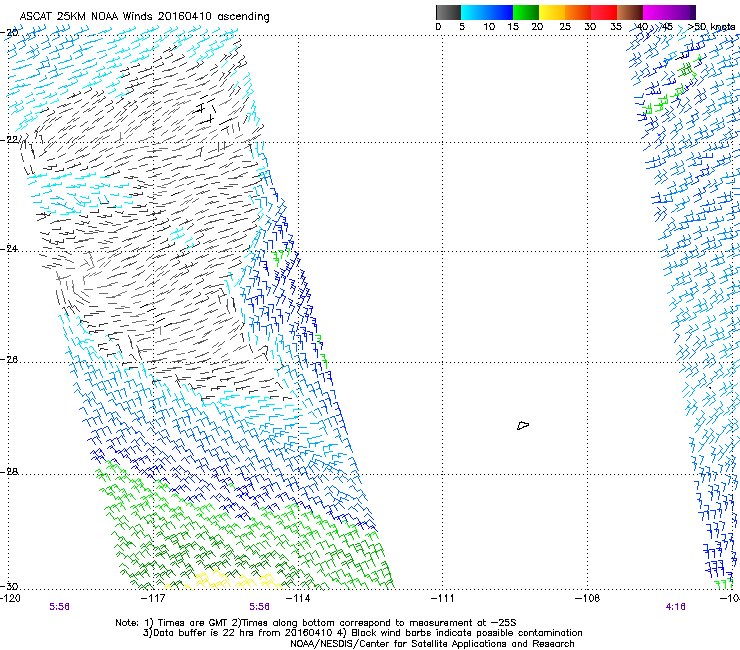Pick the red 30–35 knots legend segment
The height and width of the screenshot is (650, 740).
click(x=604, y=12)
